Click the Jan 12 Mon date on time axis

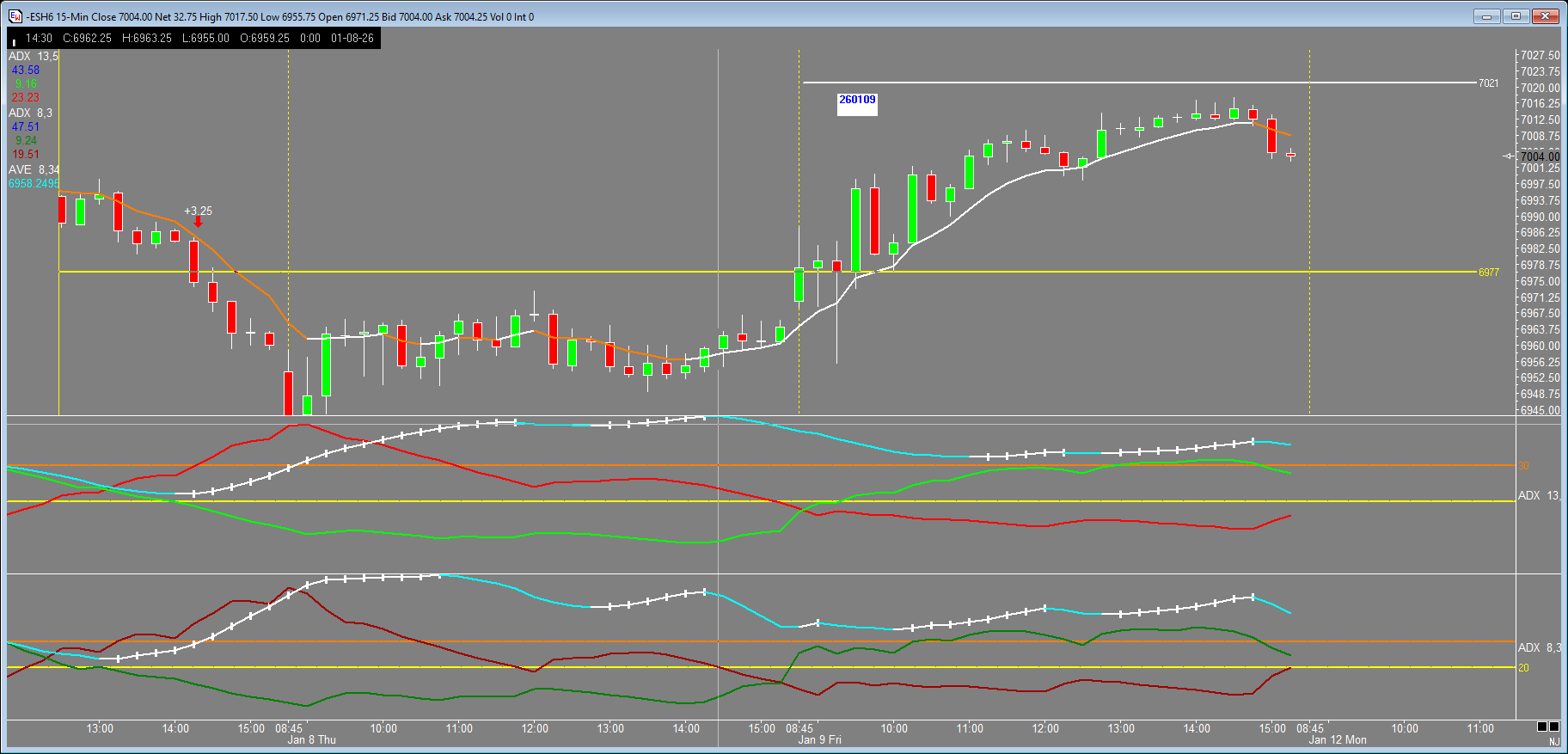point(1337,739)
